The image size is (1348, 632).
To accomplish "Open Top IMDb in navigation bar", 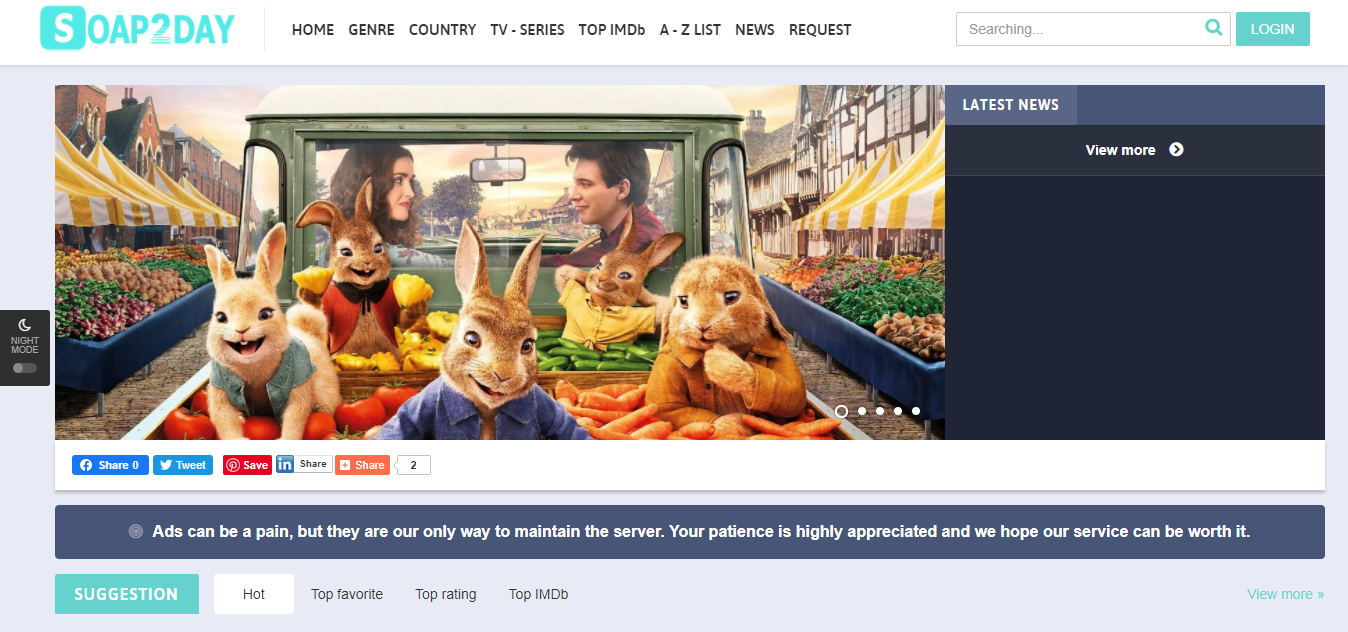I will pyautogui.click(x=612, y=30).
